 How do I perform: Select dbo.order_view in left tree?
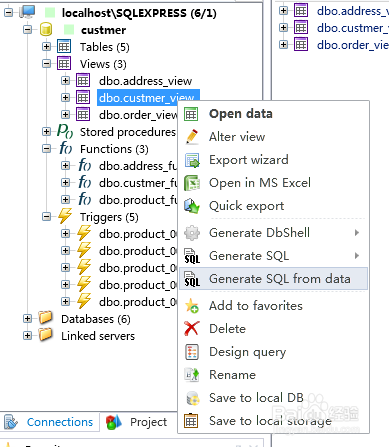(138, 115)
